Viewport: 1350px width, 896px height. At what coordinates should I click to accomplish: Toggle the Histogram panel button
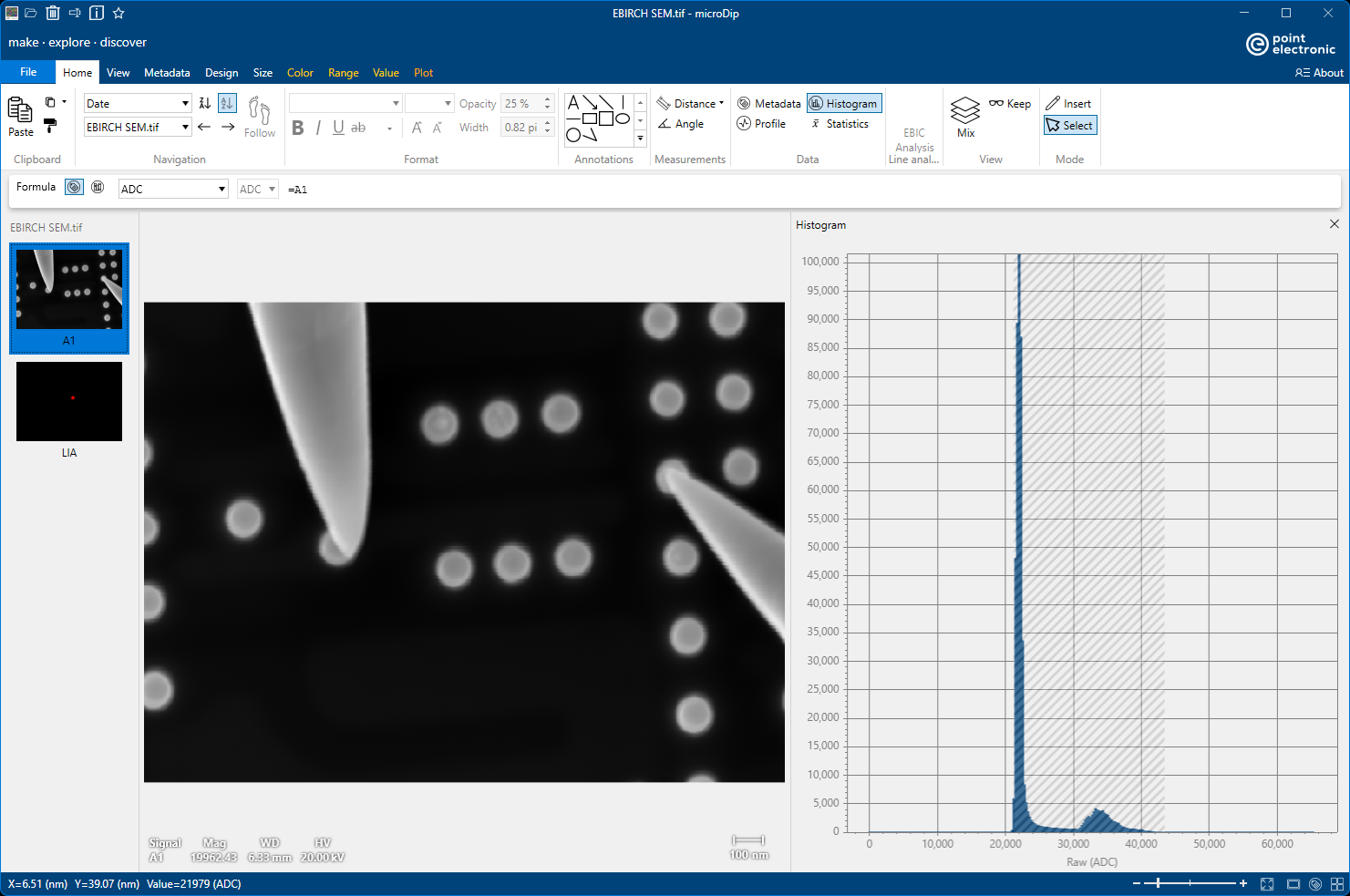[x=844, y=104]
